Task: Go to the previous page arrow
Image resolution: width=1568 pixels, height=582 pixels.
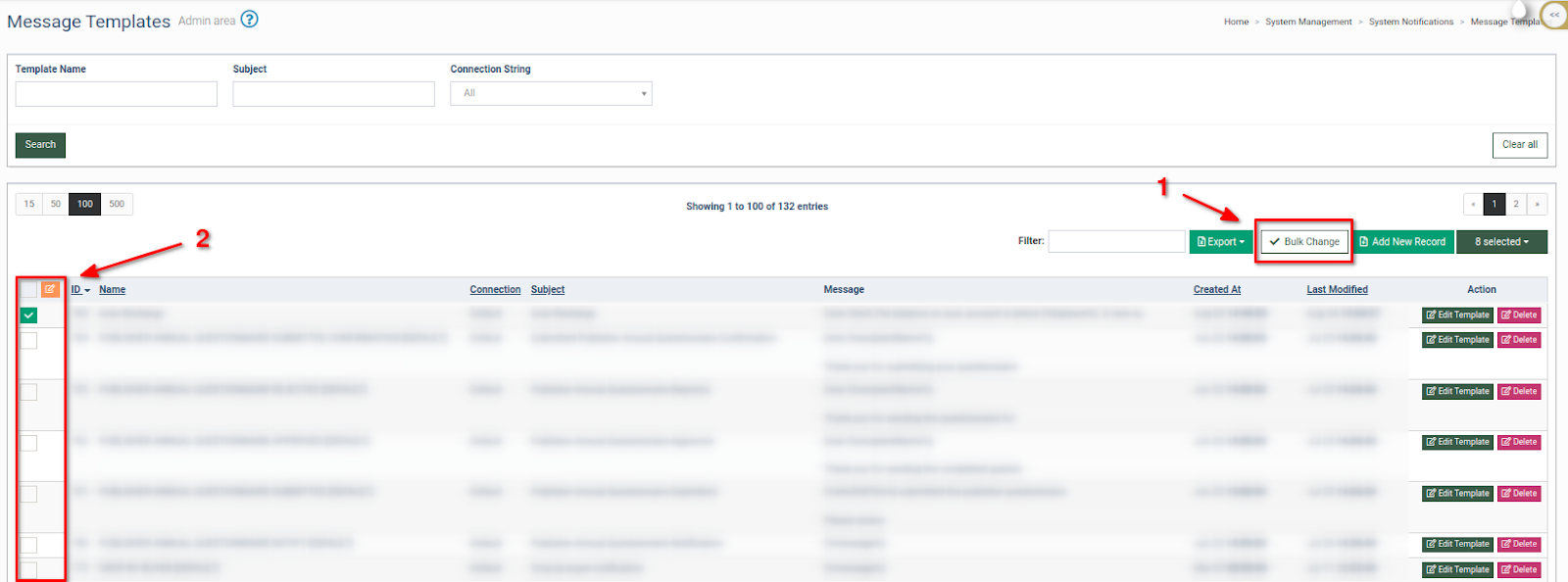Action: [1473, 204]
